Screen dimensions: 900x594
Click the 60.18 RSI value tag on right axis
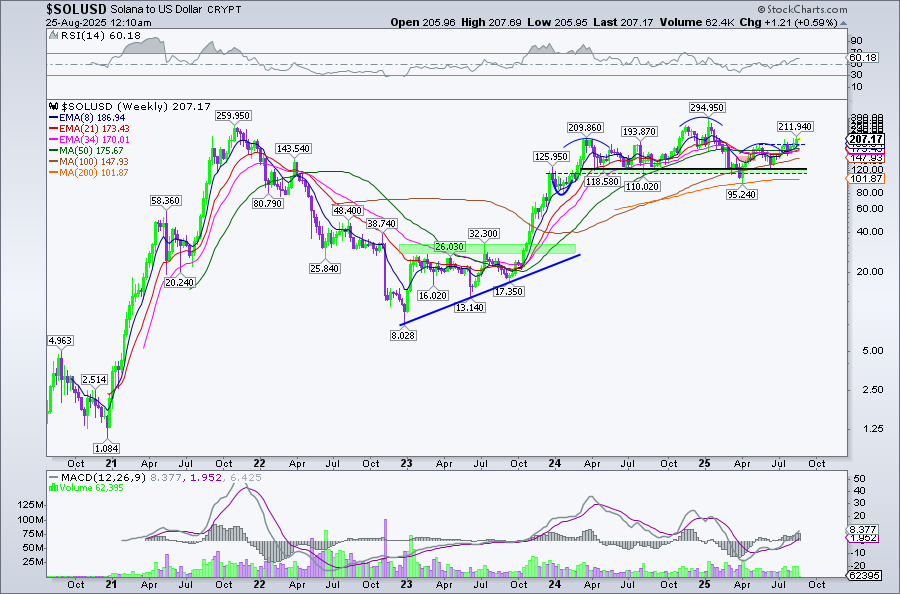862,57
